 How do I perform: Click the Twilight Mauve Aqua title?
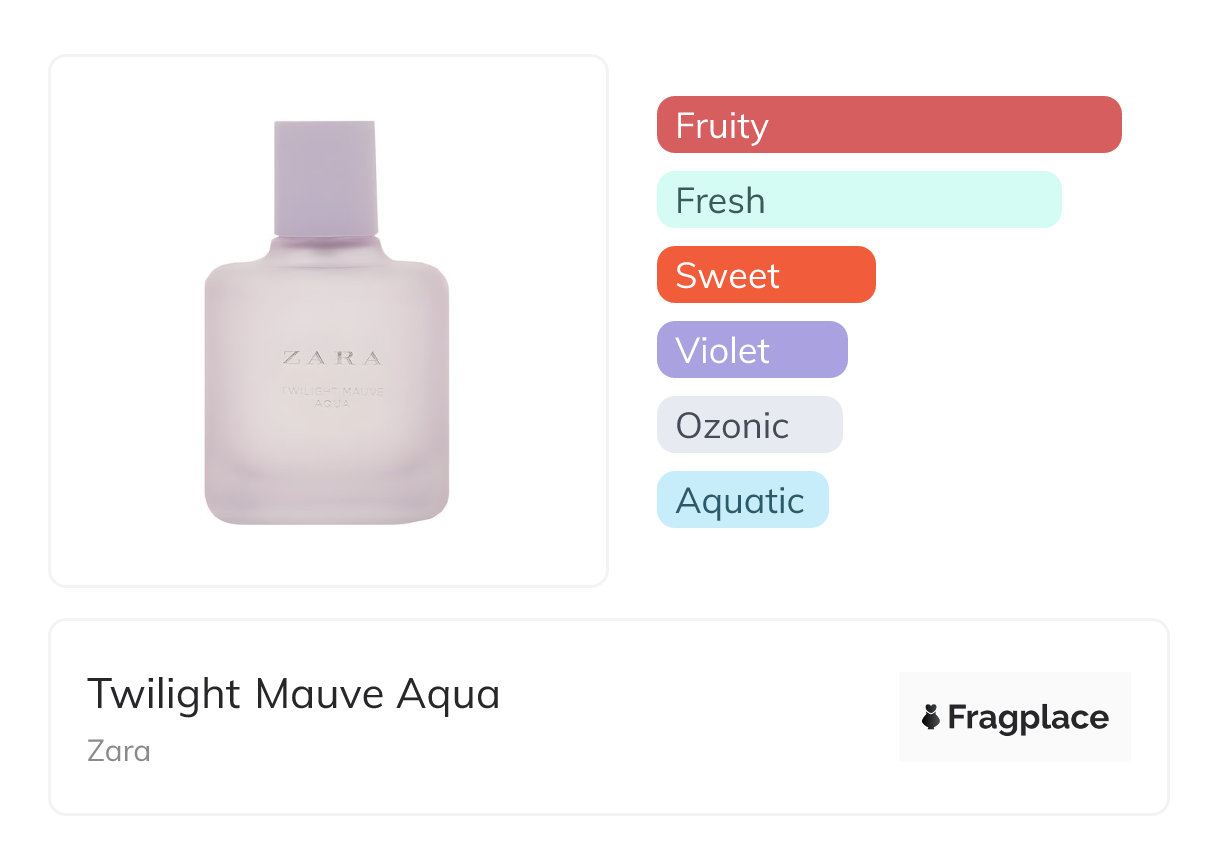pyautogui.click(x=293, y=693)
